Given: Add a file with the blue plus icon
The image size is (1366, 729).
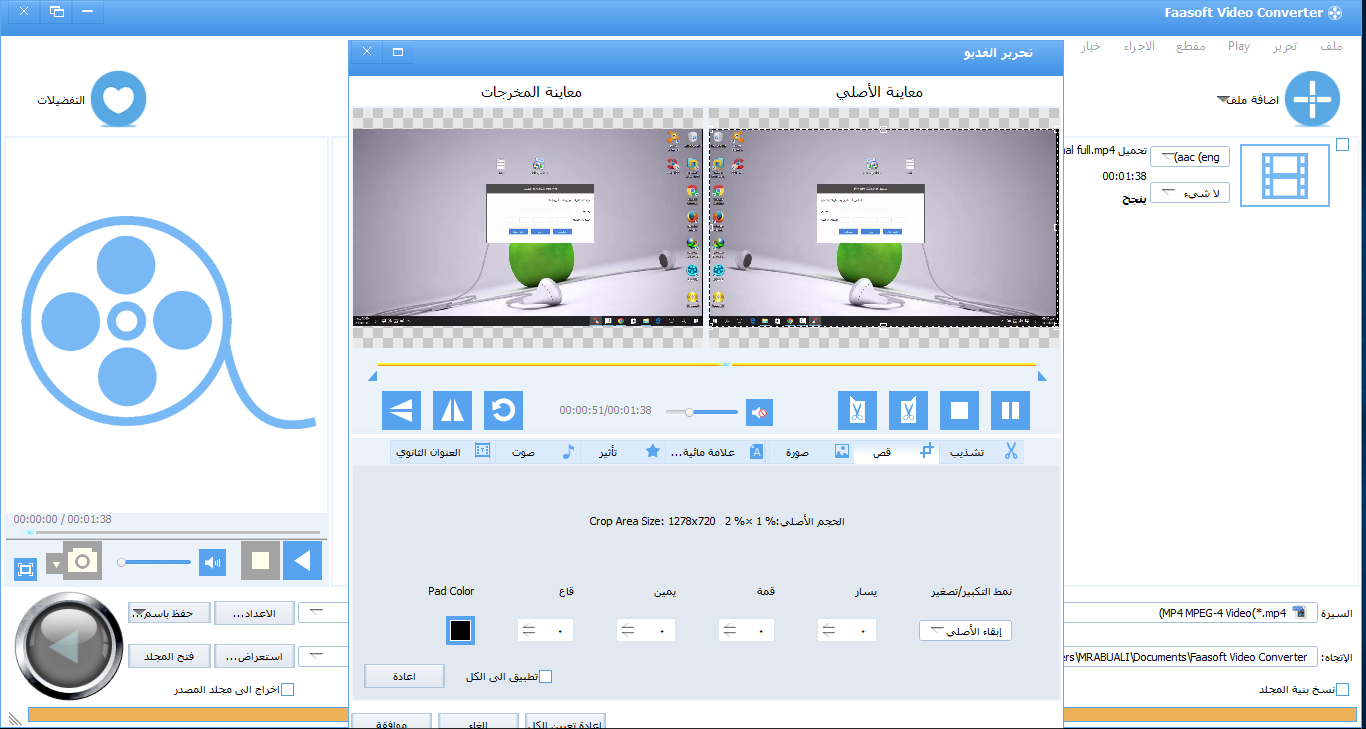Looking at the screenshot, I should pos(1312,99).
